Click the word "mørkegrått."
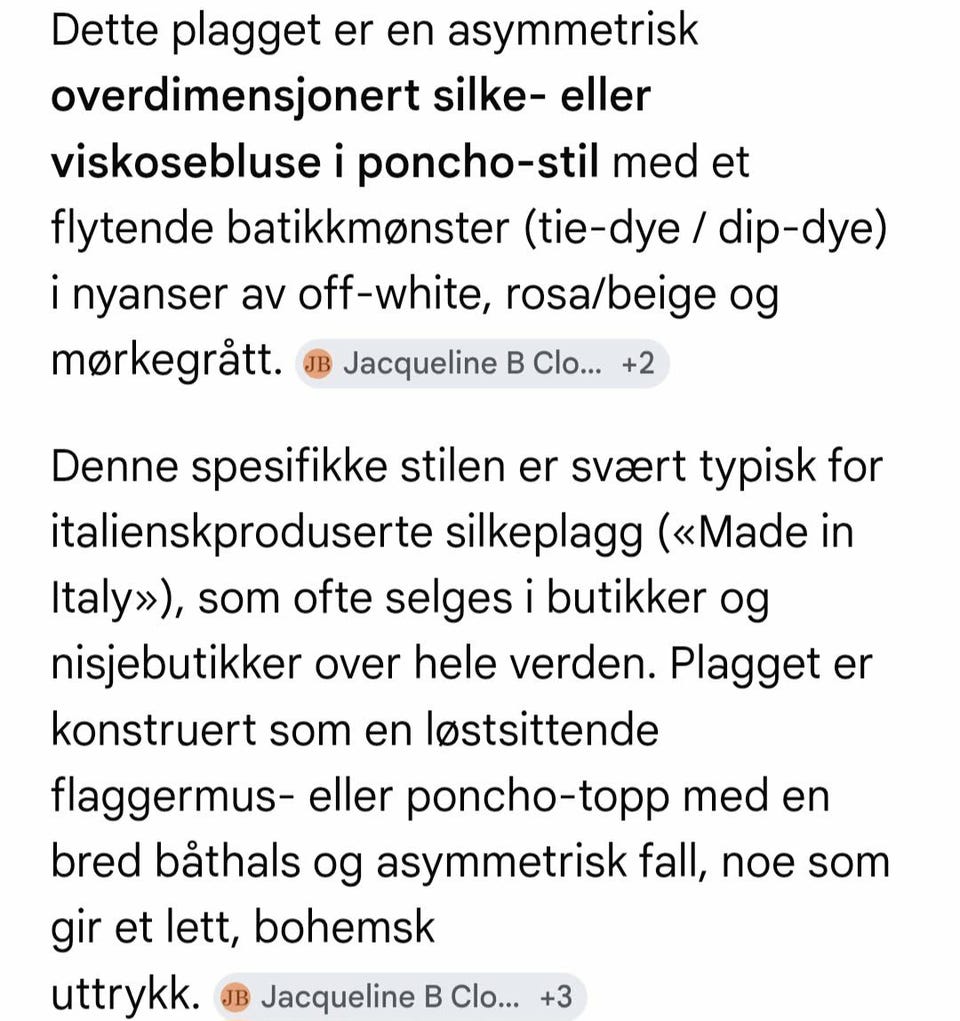This screenshot has width=960, height=1021. [x=167, y=362]
